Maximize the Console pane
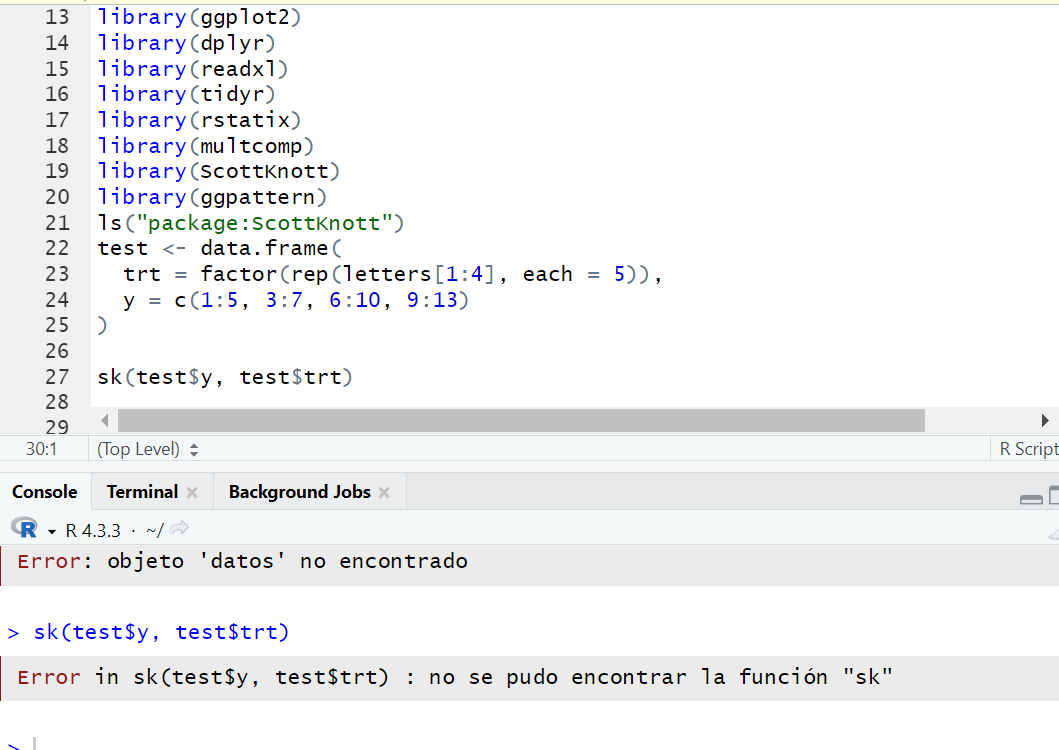Image resolution: width=1059 pixels, height=750 pixels. pyautogui.click(x=1054, y=495)
